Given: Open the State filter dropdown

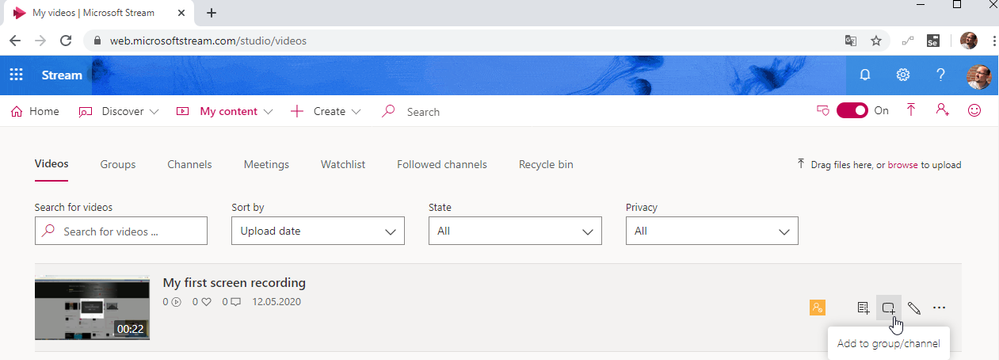Looking at the screenshot, I should (x=515, y=231).
